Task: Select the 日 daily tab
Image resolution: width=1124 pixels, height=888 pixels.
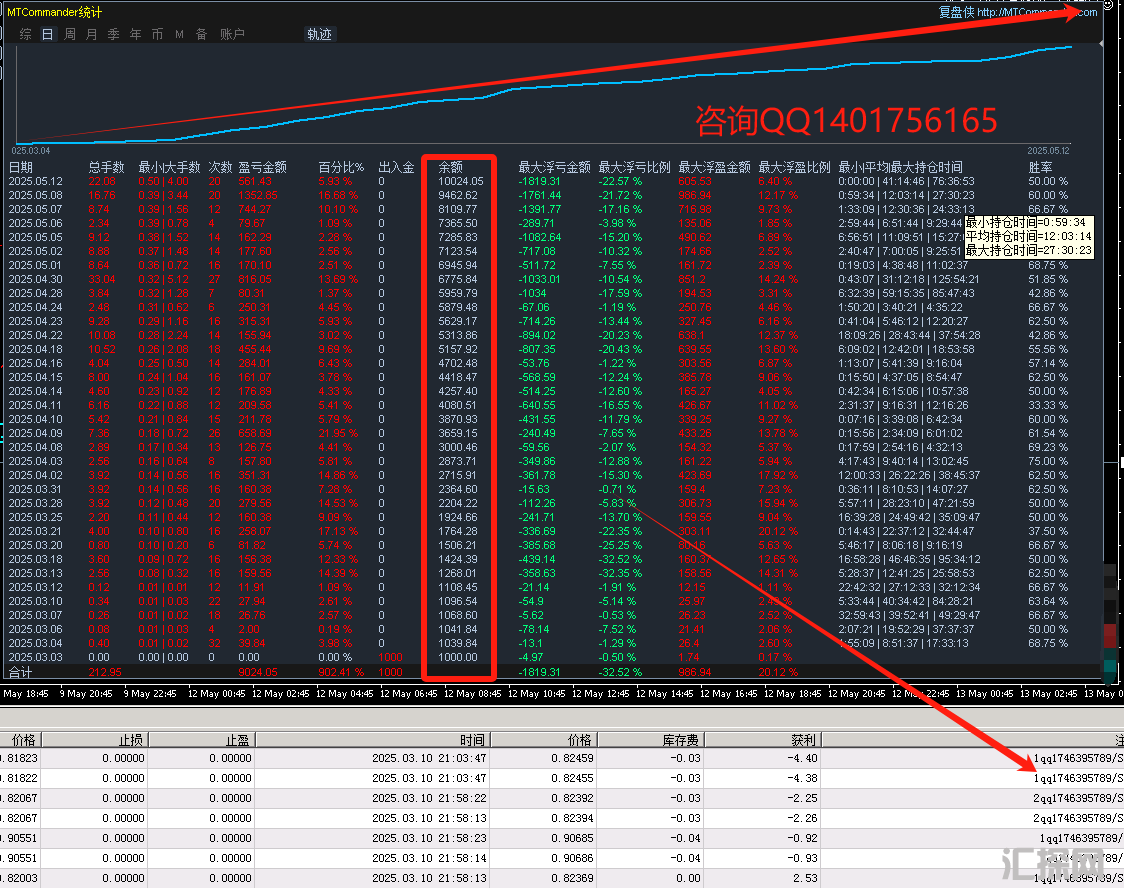Action: (x=47, y=34)
